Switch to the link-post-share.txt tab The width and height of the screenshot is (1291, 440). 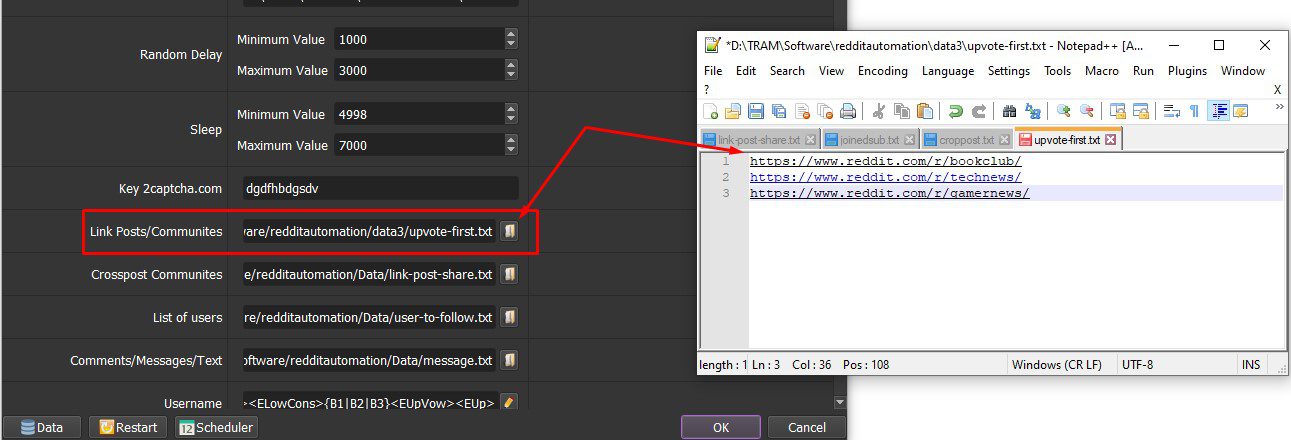tap(758, 140)
